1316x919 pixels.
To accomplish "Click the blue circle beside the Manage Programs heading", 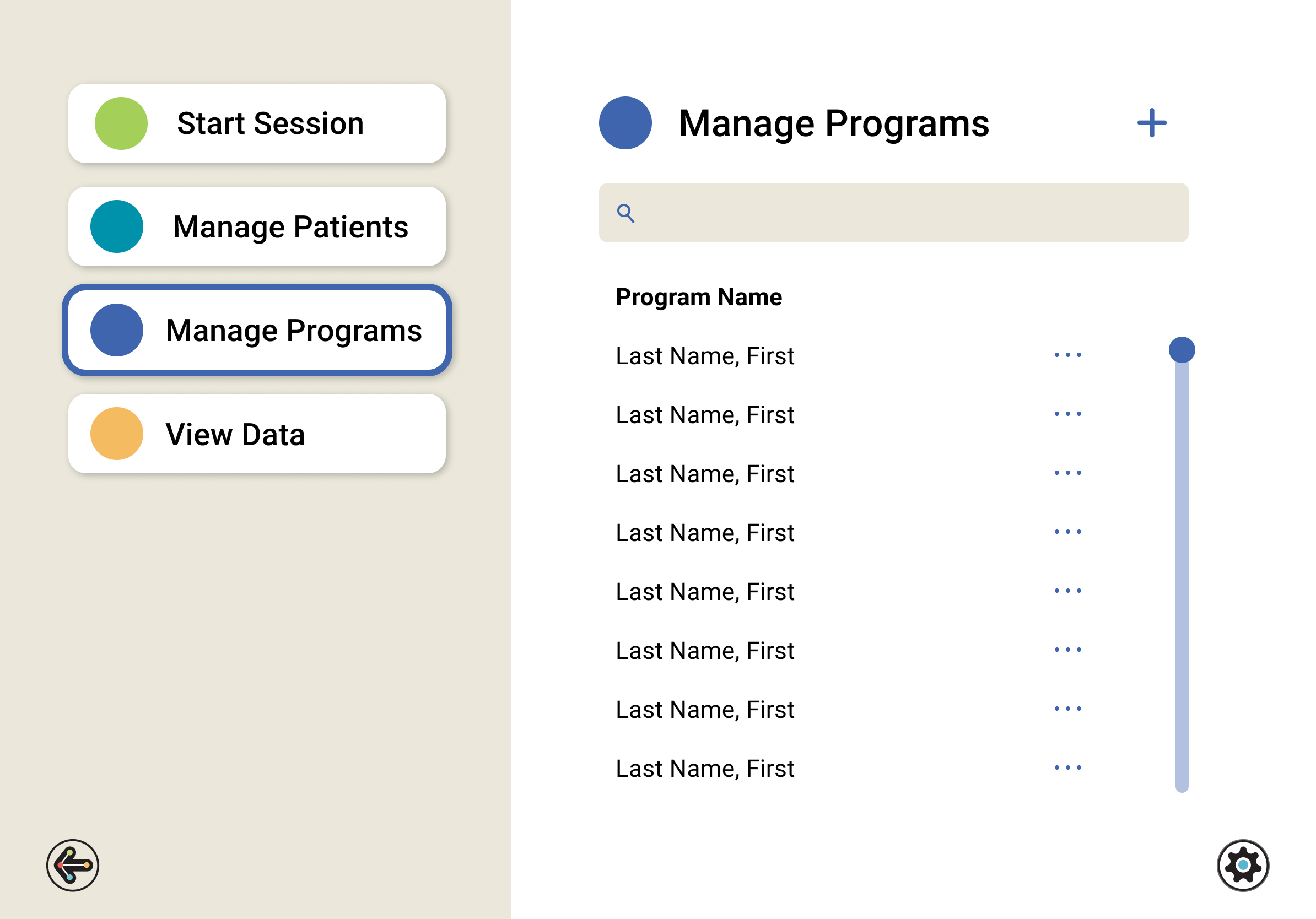I will click(625, 123).
